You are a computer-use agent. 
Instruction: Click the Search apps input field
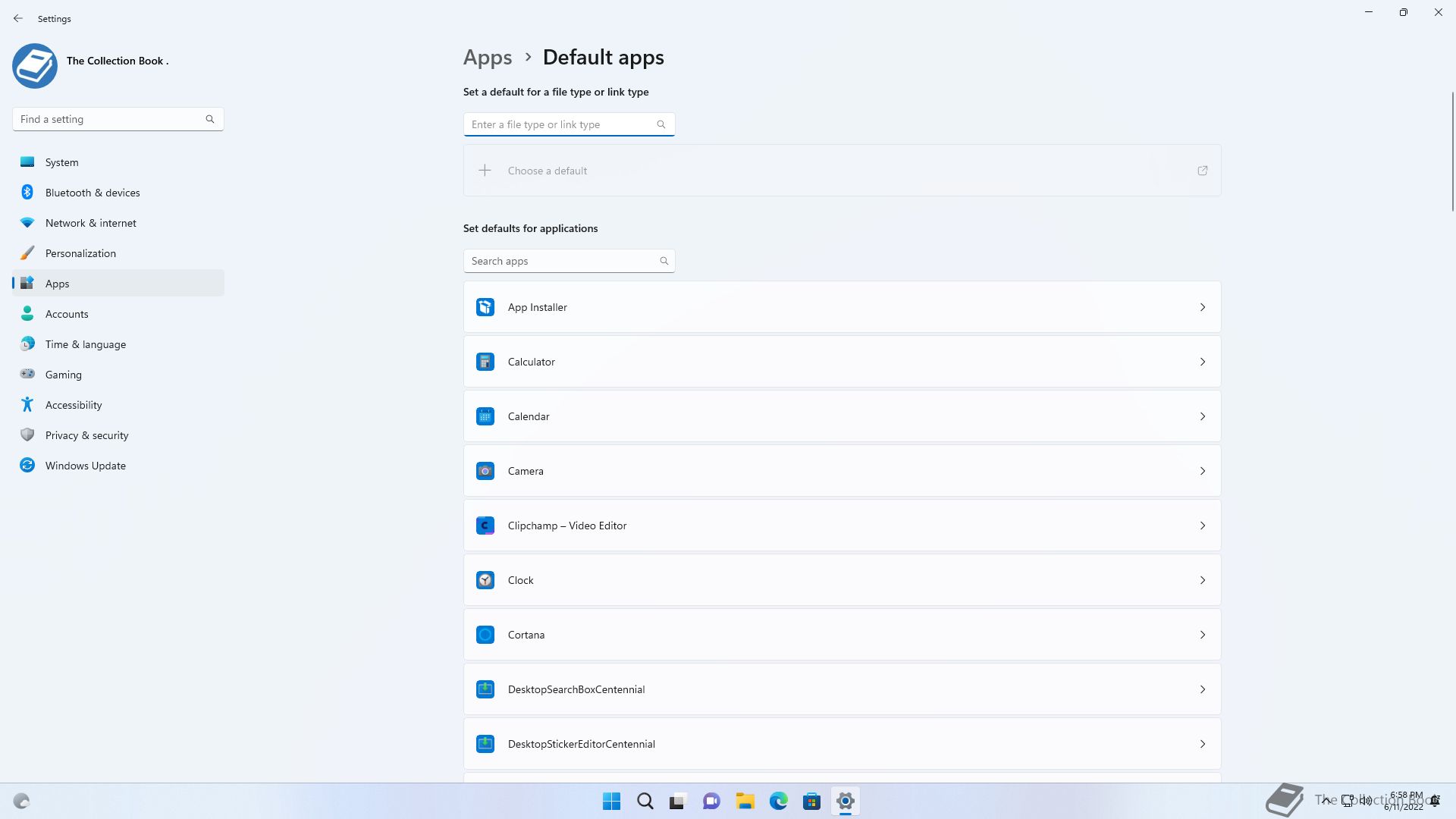tap(570, 261)
